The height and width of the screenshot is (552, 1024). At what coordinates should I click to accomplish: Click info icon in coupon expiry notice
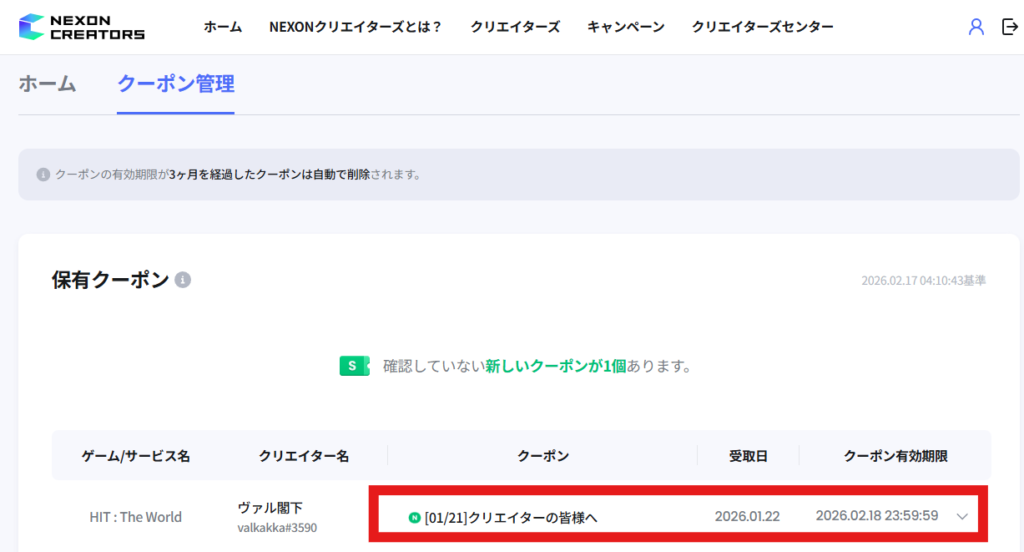tap(43, 174)
